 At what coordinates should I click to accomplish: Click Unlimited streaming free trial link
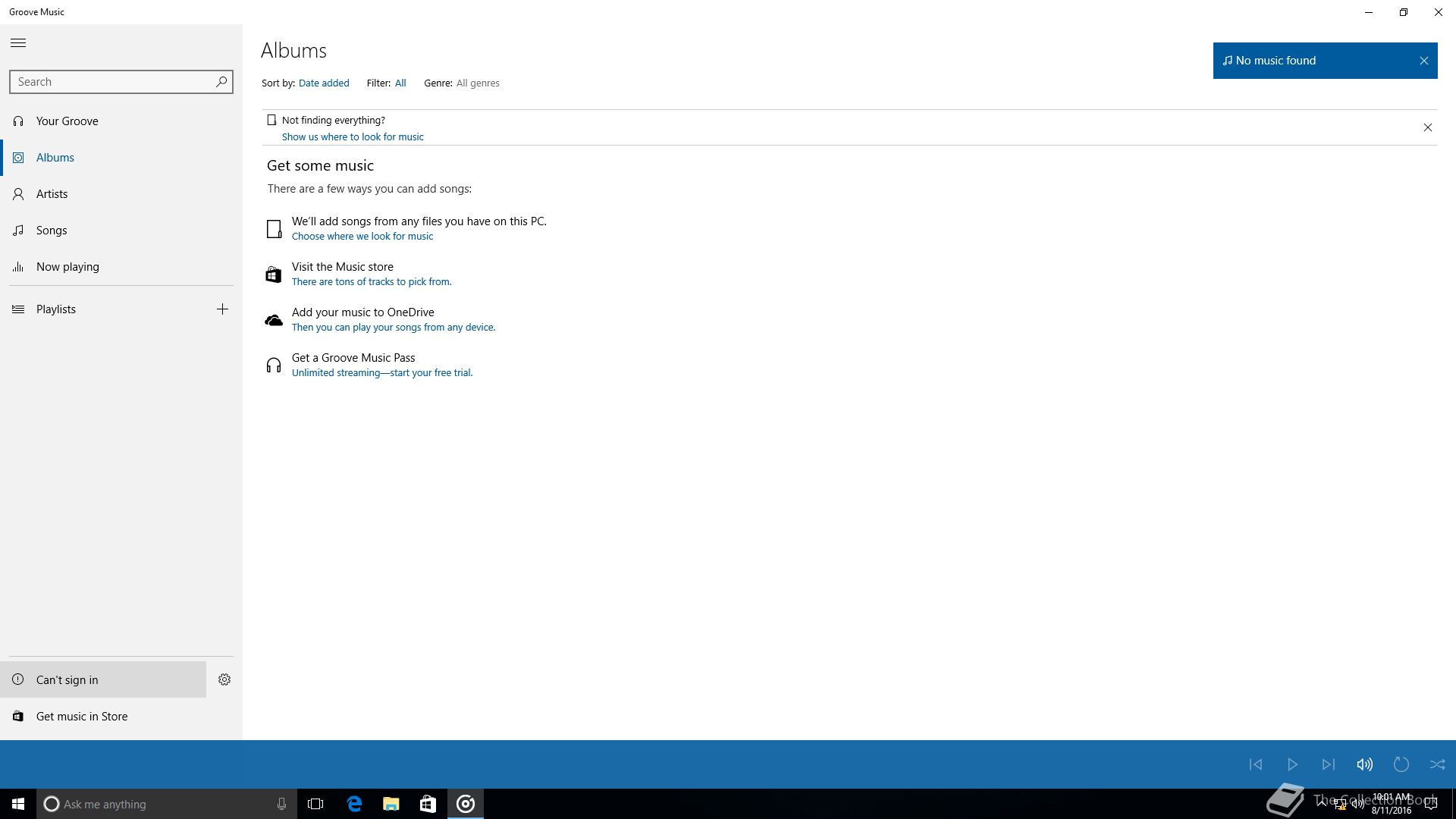(382, 373)
